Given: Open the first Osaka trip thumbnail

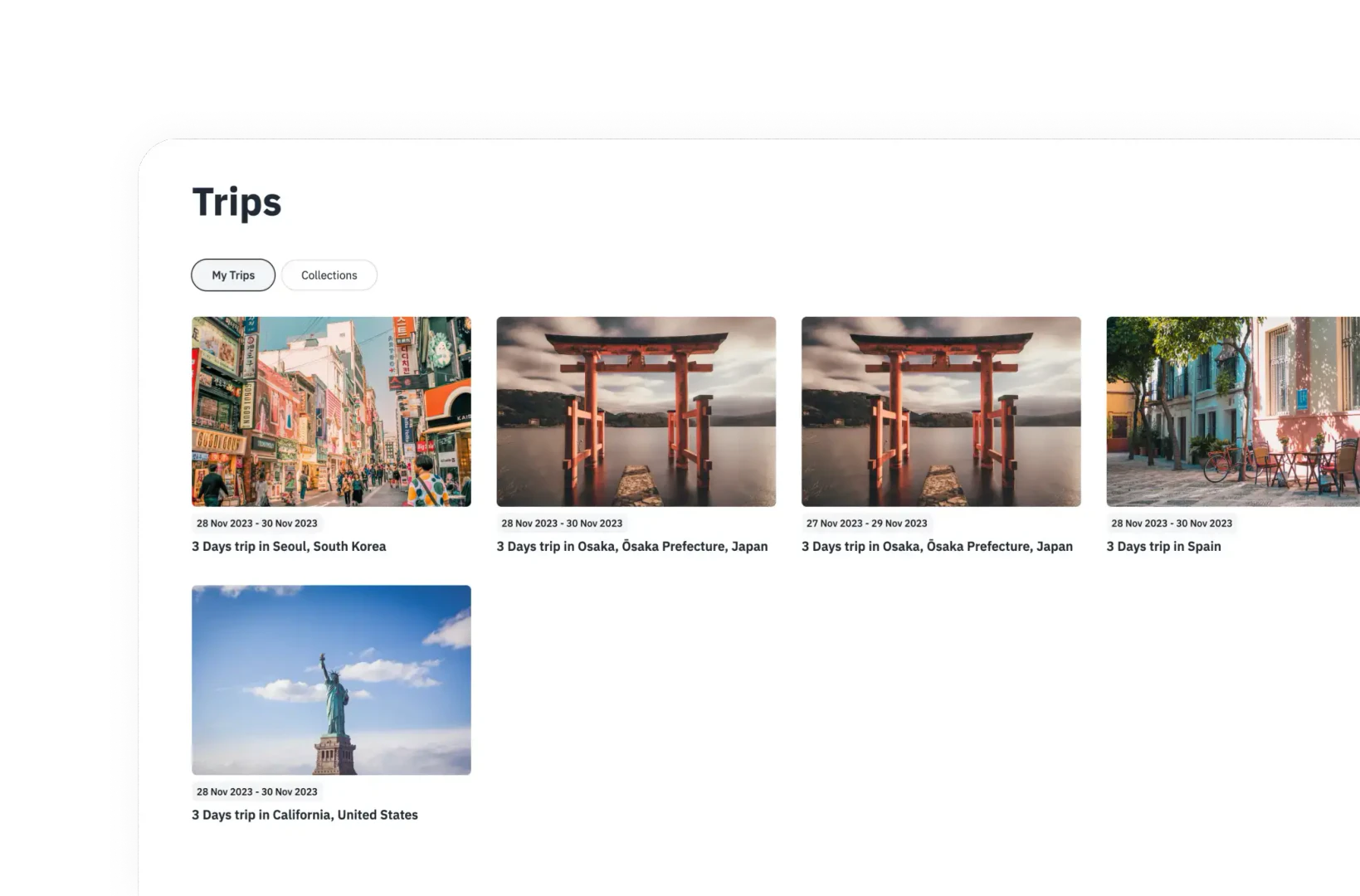Looking at the screenshot, I should pyautogui.click(x=636, y=411).
